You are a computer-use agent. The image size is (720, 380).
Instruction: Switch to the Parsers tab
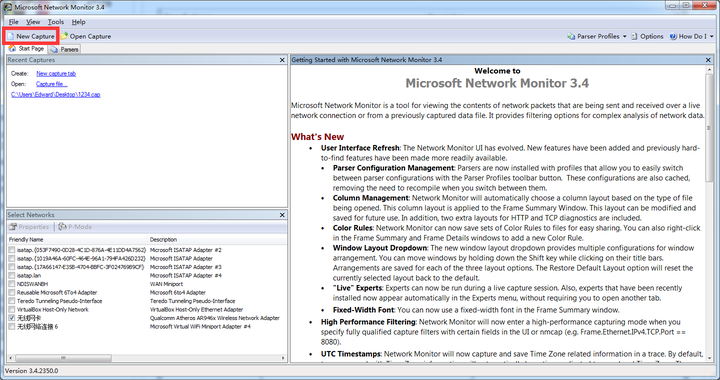tap(65, 49)
